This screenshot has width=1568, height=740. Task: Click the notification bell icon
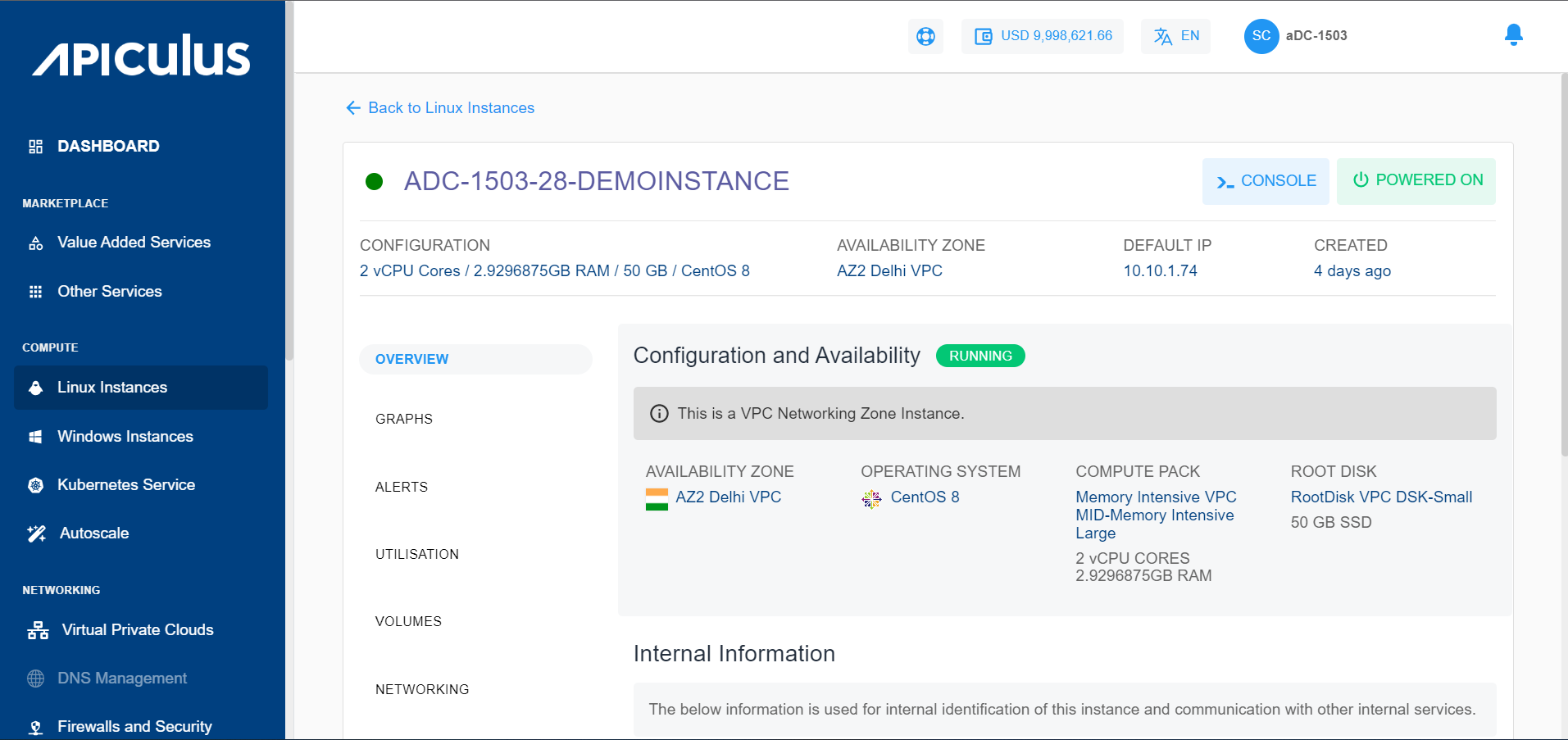pyautogui.click(x=1513, y=35)
